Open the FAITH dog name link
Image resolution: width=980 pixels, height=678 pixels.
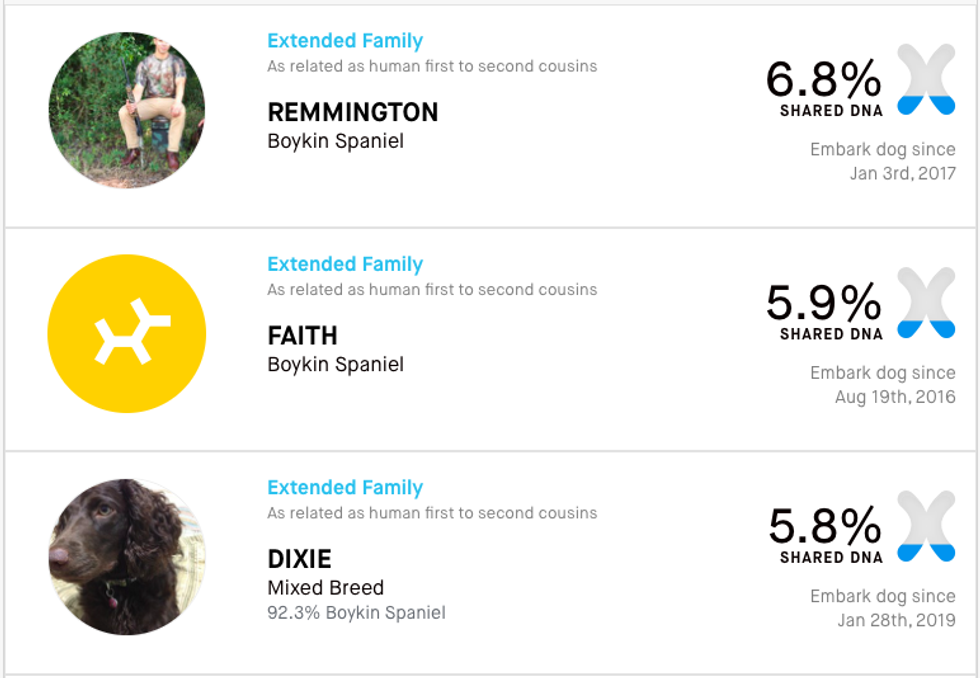click(302, 335)
